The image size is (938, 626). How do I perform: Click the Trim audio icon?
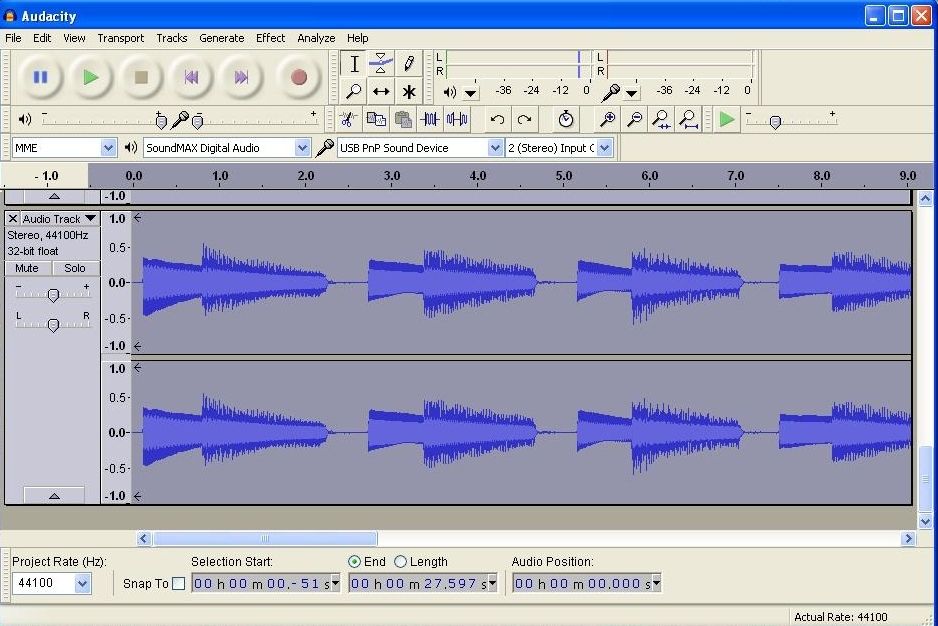click(430, 120)
